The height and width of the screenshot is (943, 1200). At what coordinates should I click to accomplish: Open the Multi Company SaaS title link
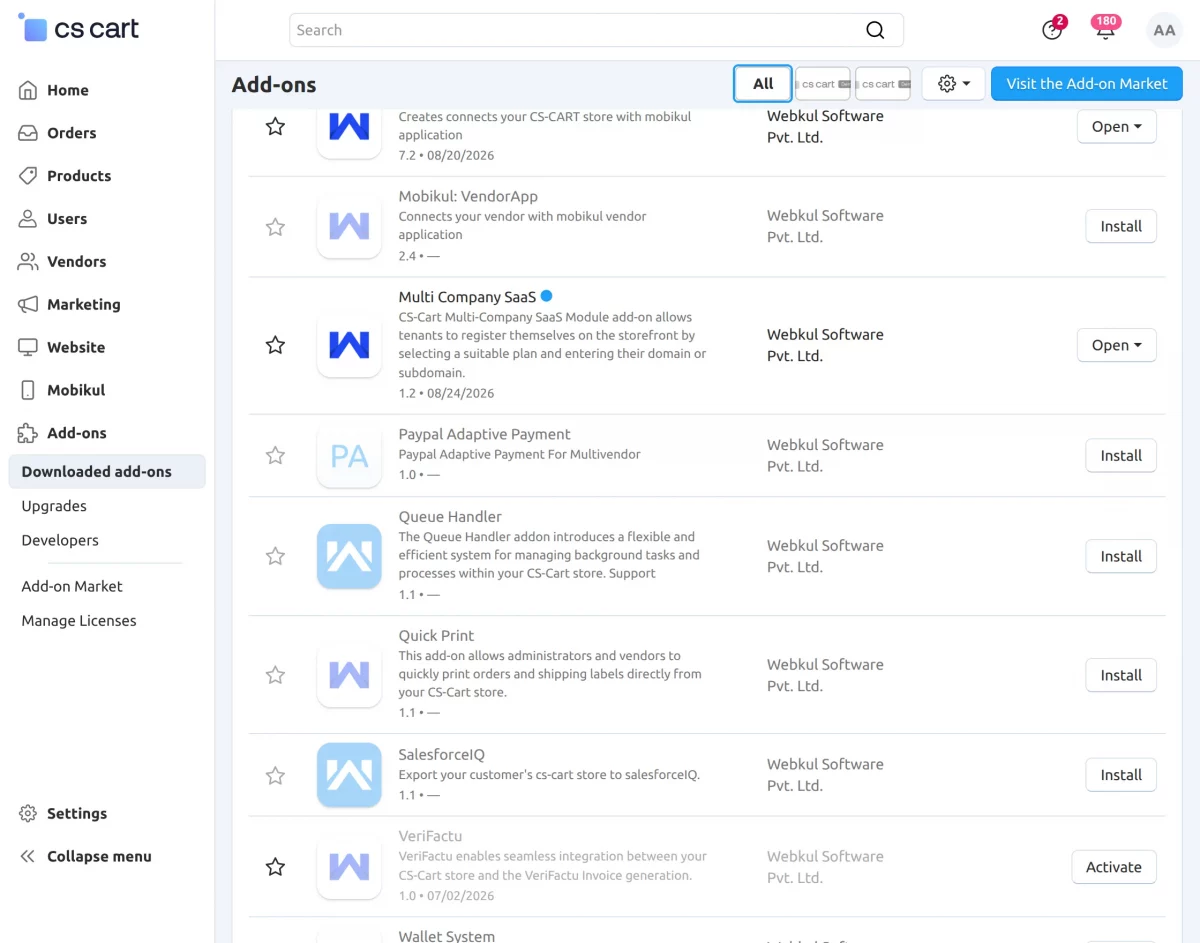(x=467, y=297)
